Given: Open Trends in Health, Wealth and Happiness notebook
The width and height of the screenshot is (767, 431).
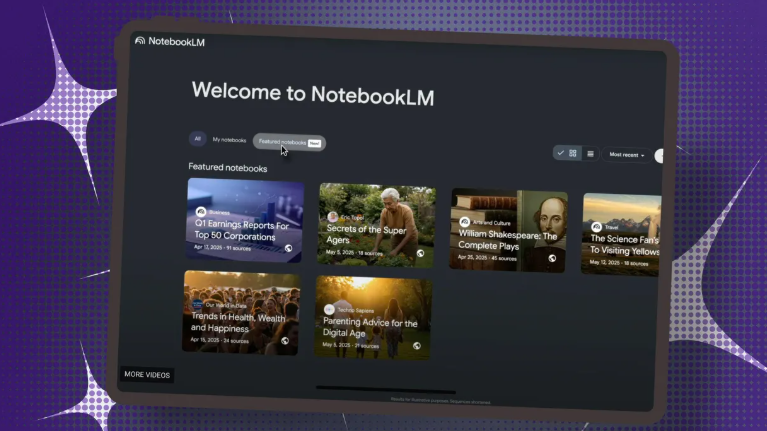Looking at the screenshot, I should (241, 313).
